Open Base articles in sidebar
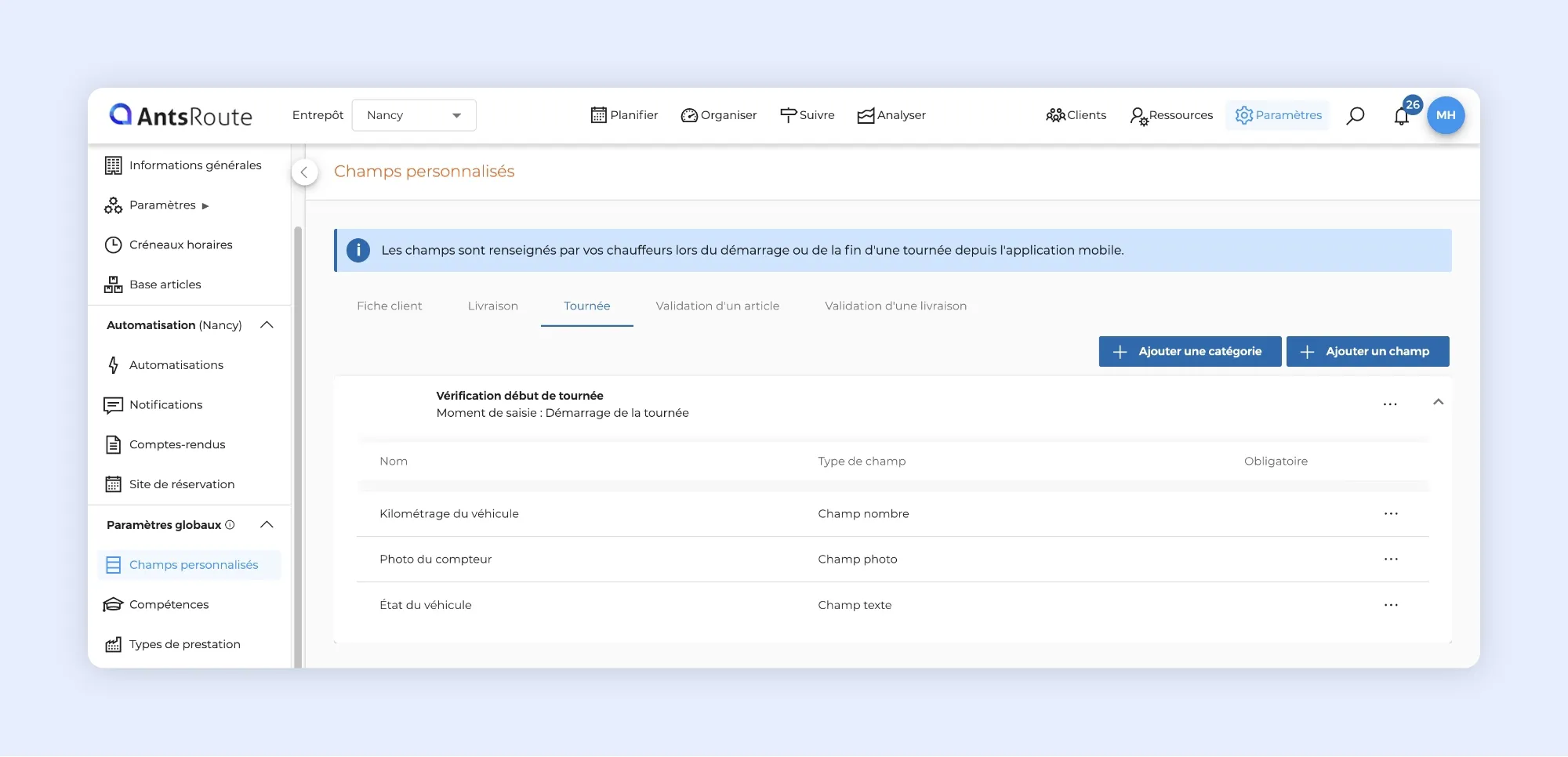1568x757 pixels. (x=154, y=284)
